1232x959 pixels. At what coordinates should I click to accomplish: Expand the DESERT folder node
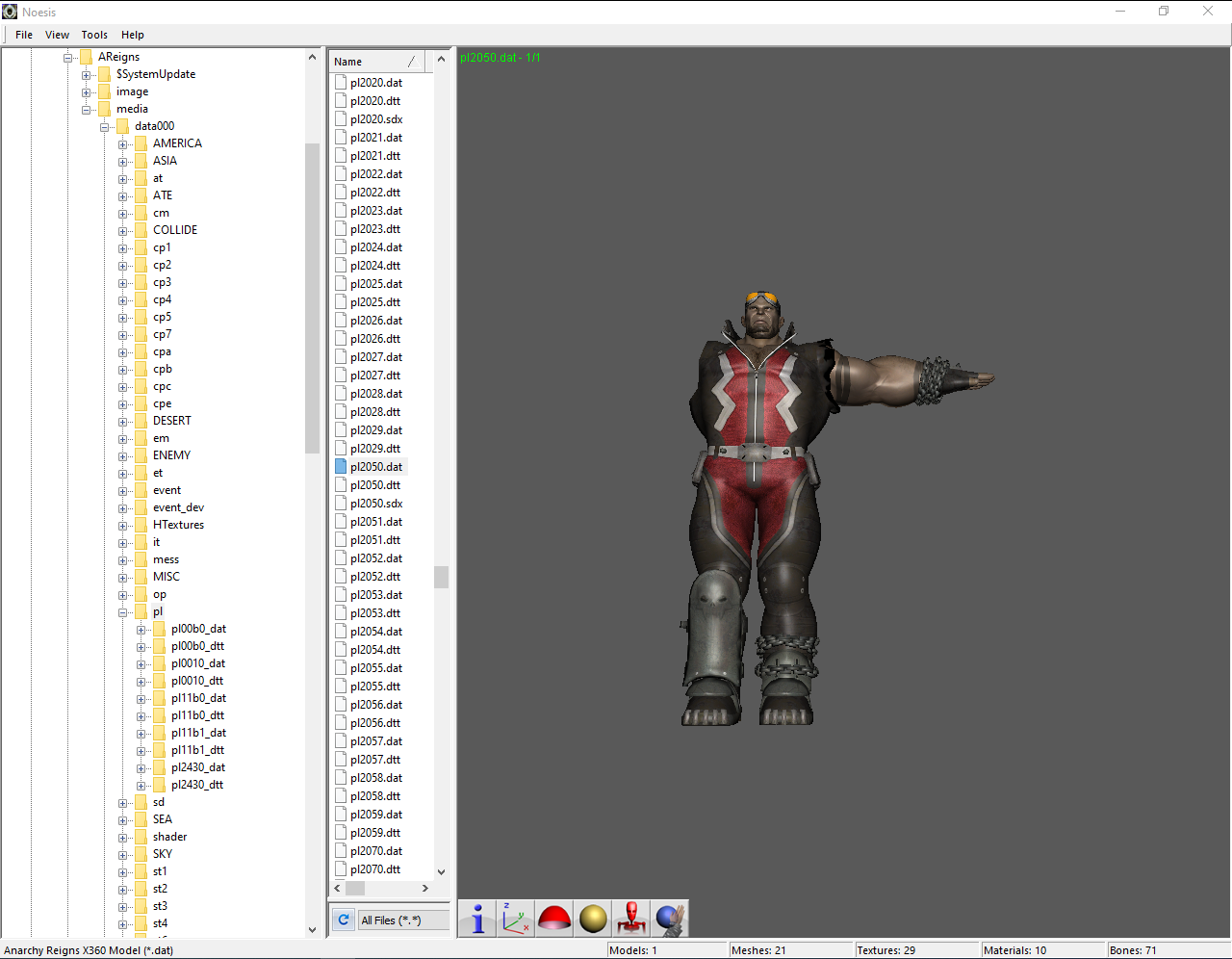123,422
